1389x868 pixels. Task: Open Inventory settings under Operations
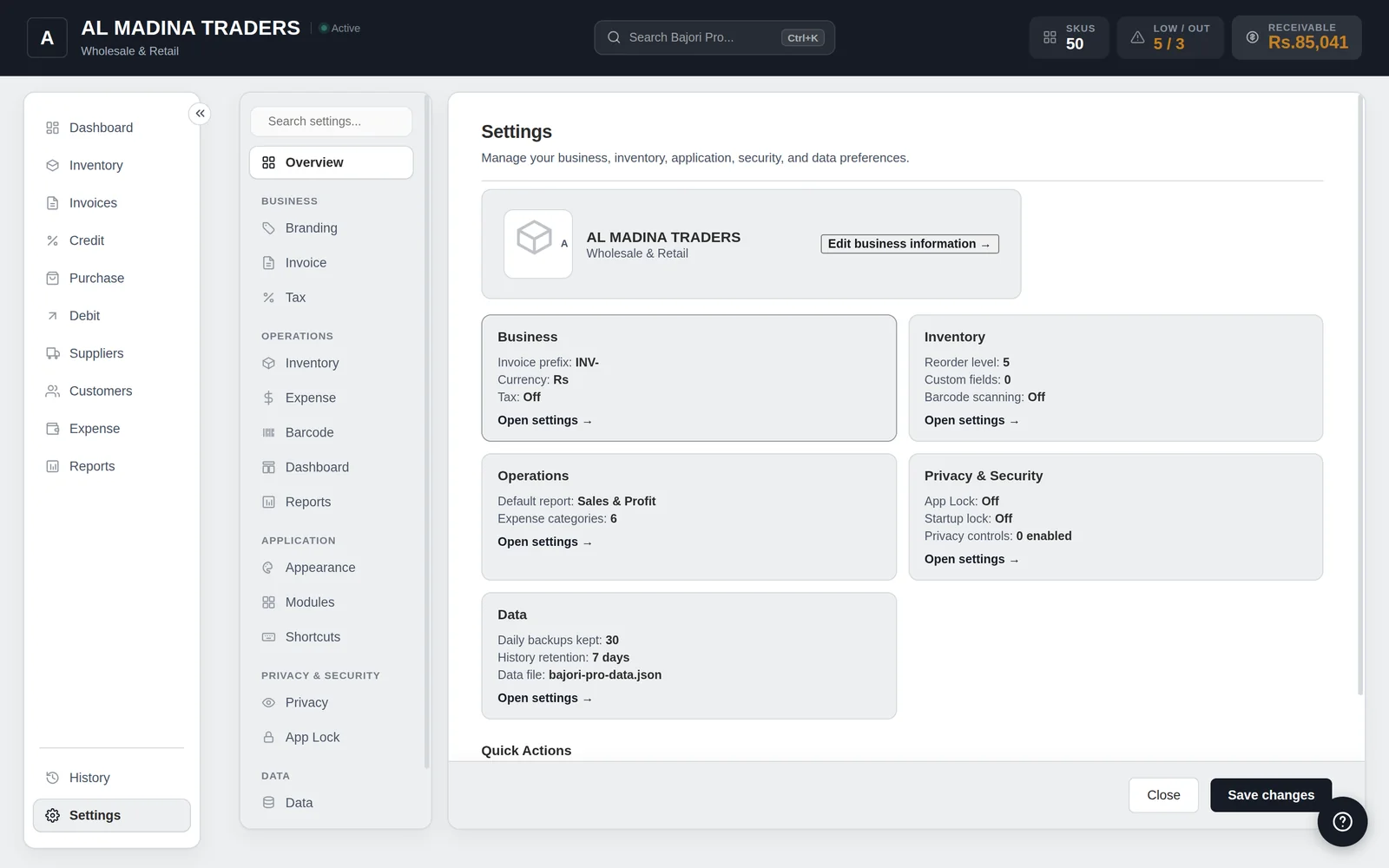(331, 363)
